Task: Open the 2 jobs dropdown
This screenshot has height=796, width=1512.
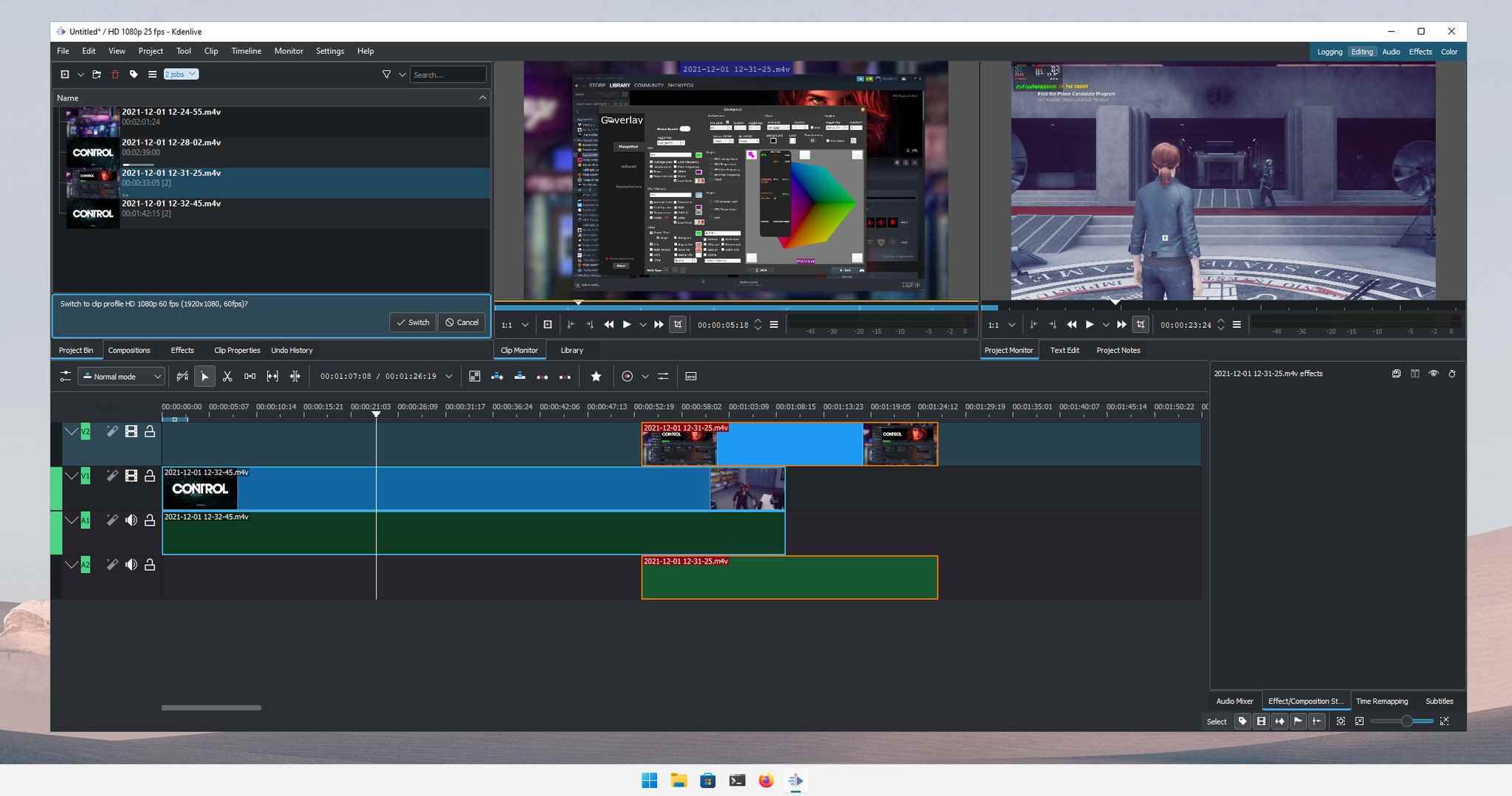Action: [x=180, y=74]
